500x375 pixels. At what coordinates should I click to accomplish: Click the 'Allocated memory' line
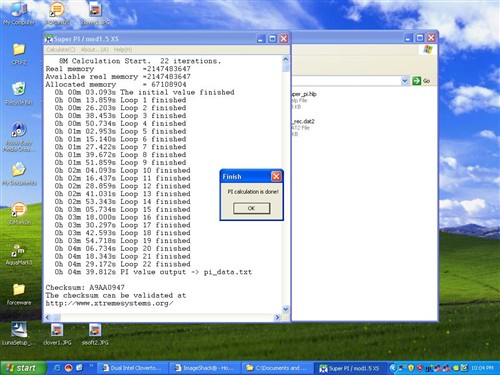[x=116, y=84]
